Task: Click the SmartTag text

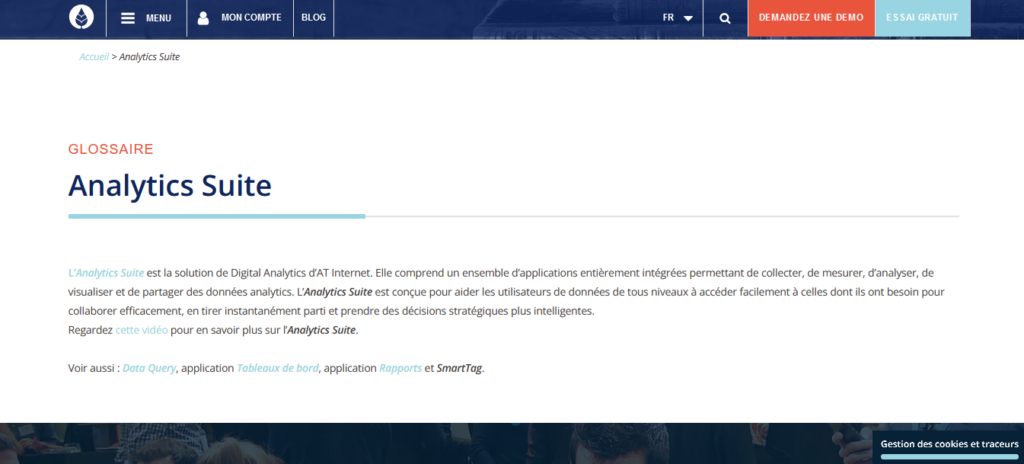Action: [459, 368]
